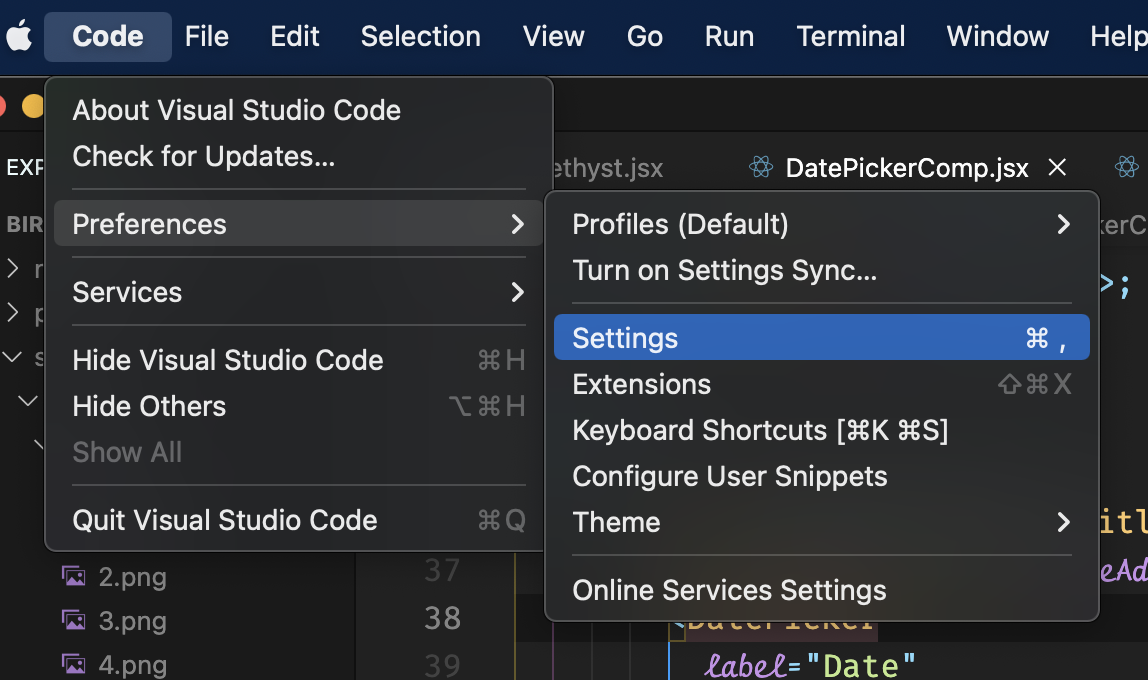This screenshot has width=1148, height=680.
Task: Click the image icon beside 3.png
Action: pos(73,621)
